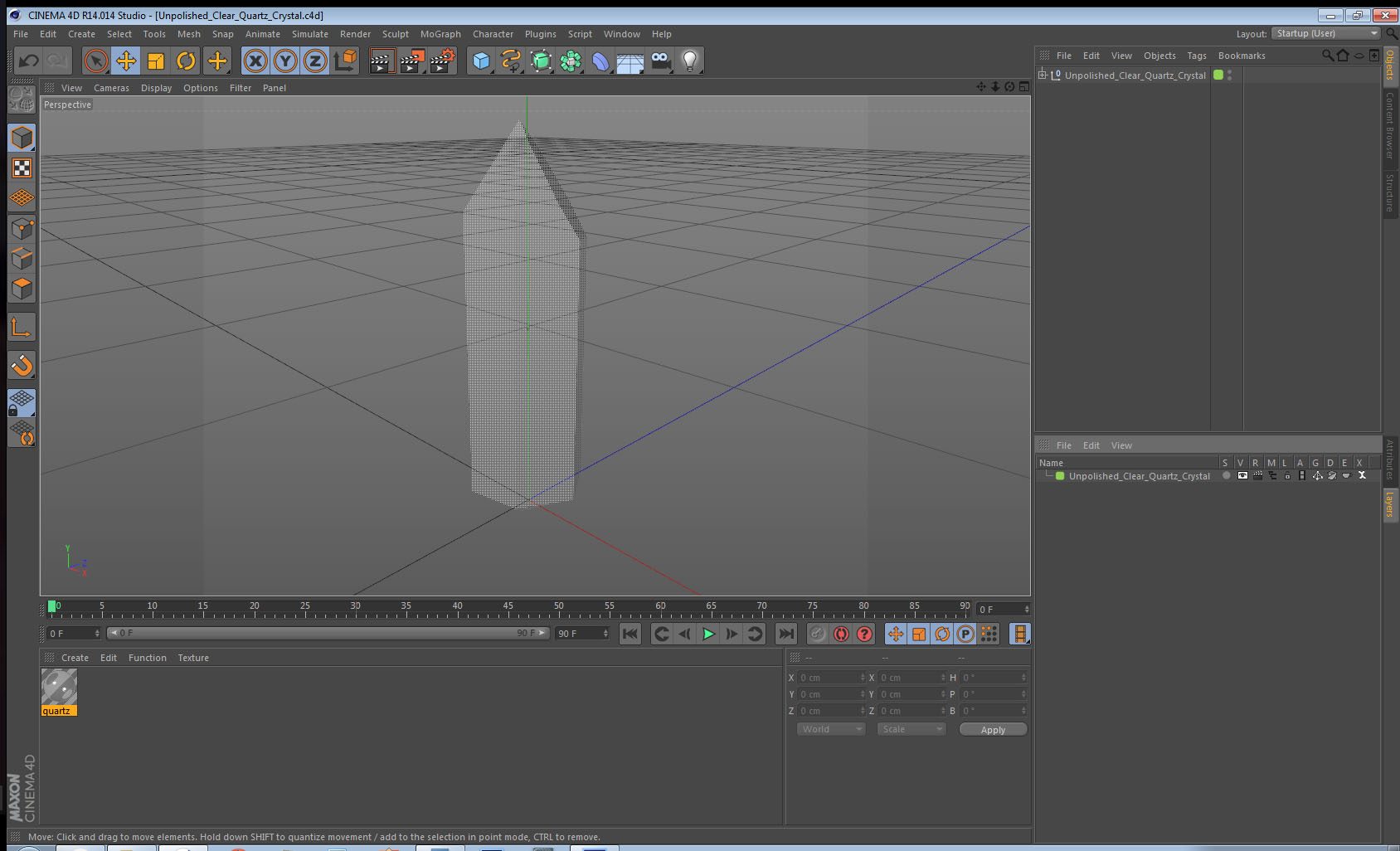
Task: Switch to Edges mode
Action: [x=22, y=258]
